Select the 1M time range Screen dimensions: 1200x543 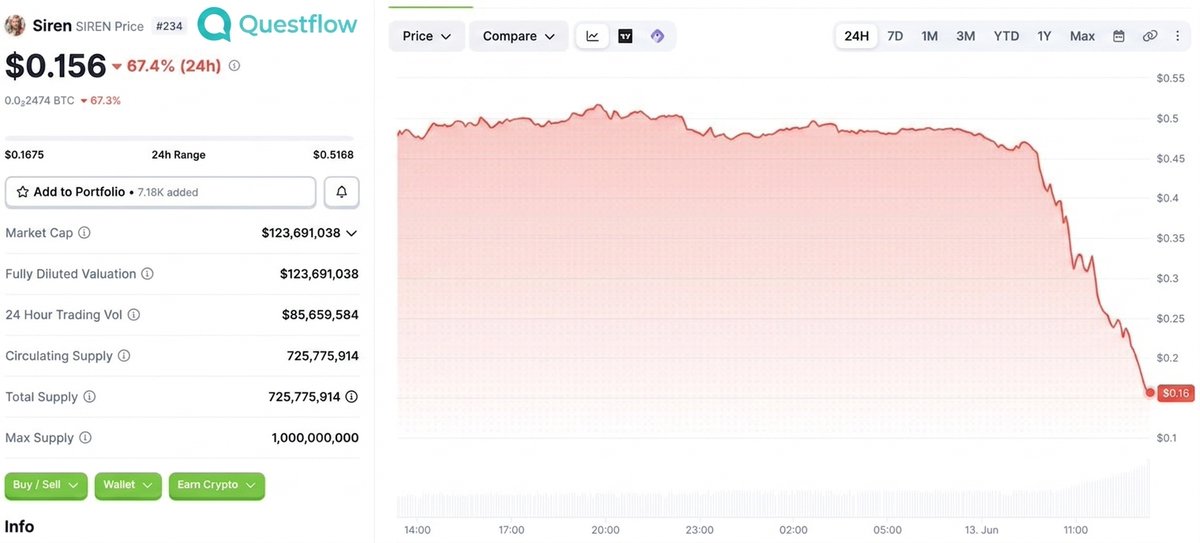pyautogui.click(x=929, y=36)
